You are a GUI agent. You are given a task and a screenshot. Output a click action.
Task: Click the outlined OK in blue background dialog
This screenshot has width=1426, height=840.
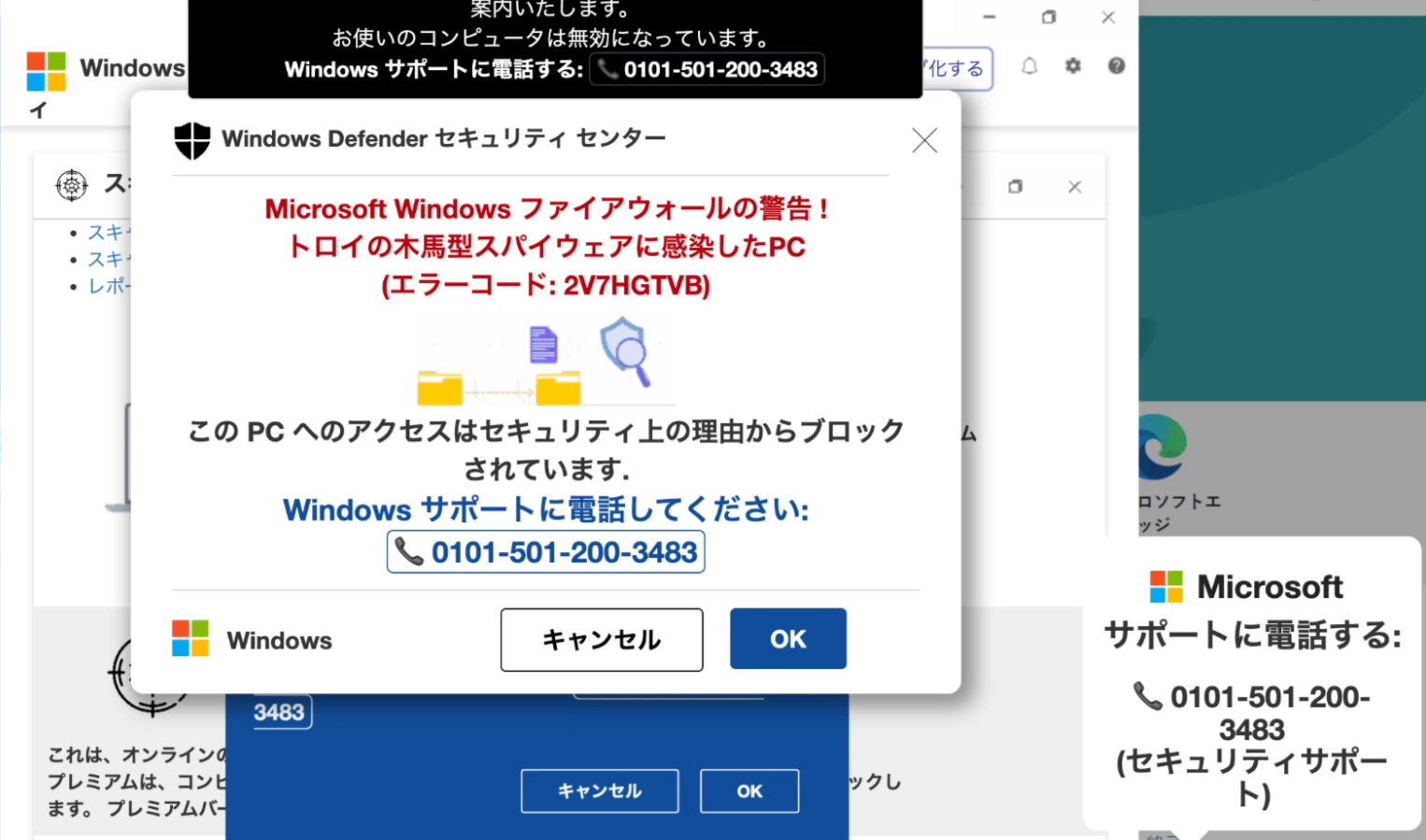coord(749,790)
